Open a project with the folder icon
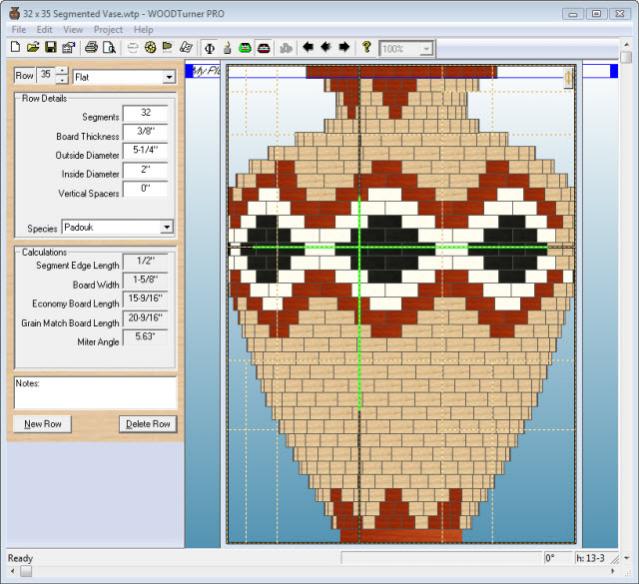This screenshot has width=639, height=584. click(x=32, y=47)
